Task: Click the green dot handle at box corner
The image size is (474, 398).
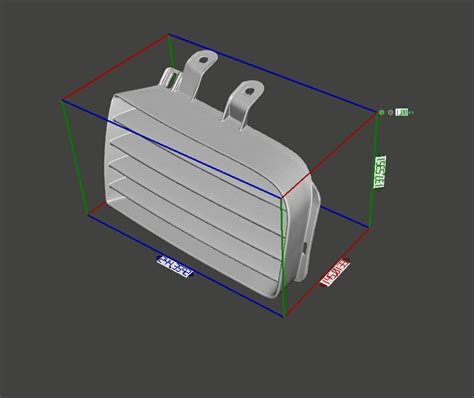Action: (381, 113)
